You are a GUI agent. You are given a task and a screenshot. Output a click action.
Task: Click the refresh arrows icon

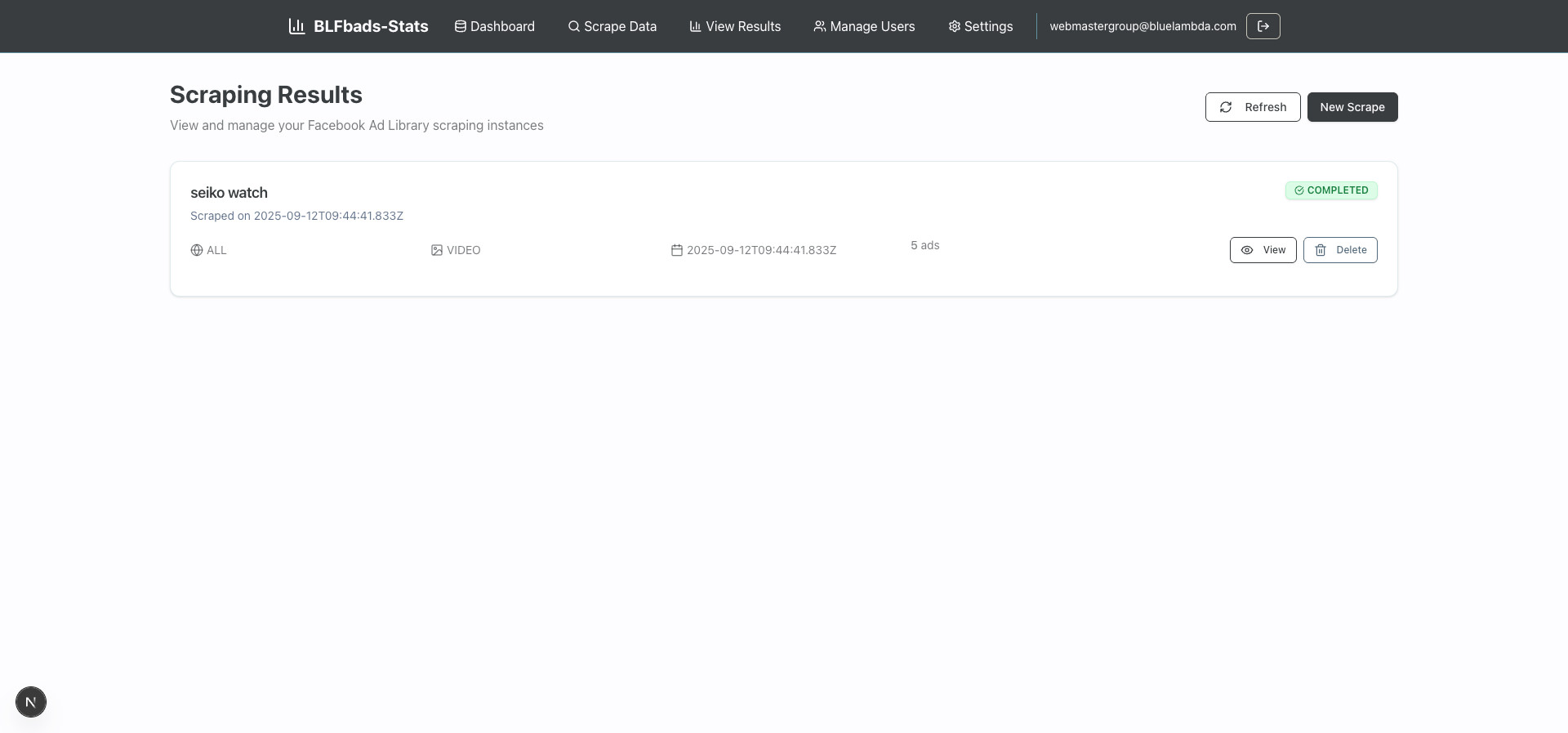[1226, 107]
